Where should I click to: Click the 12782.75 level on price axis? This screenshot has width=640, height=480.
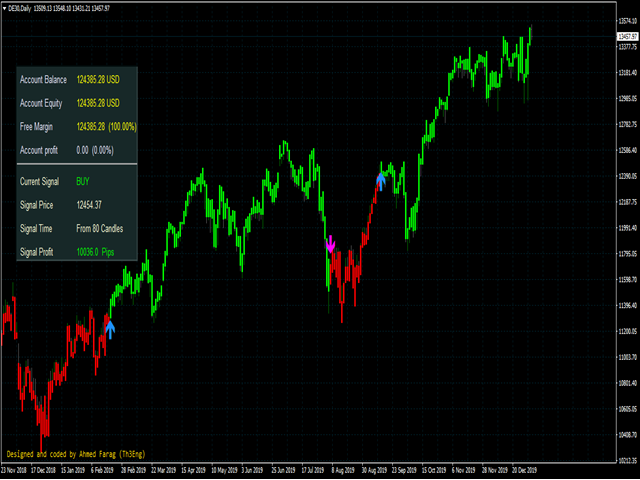click(627, 125)
